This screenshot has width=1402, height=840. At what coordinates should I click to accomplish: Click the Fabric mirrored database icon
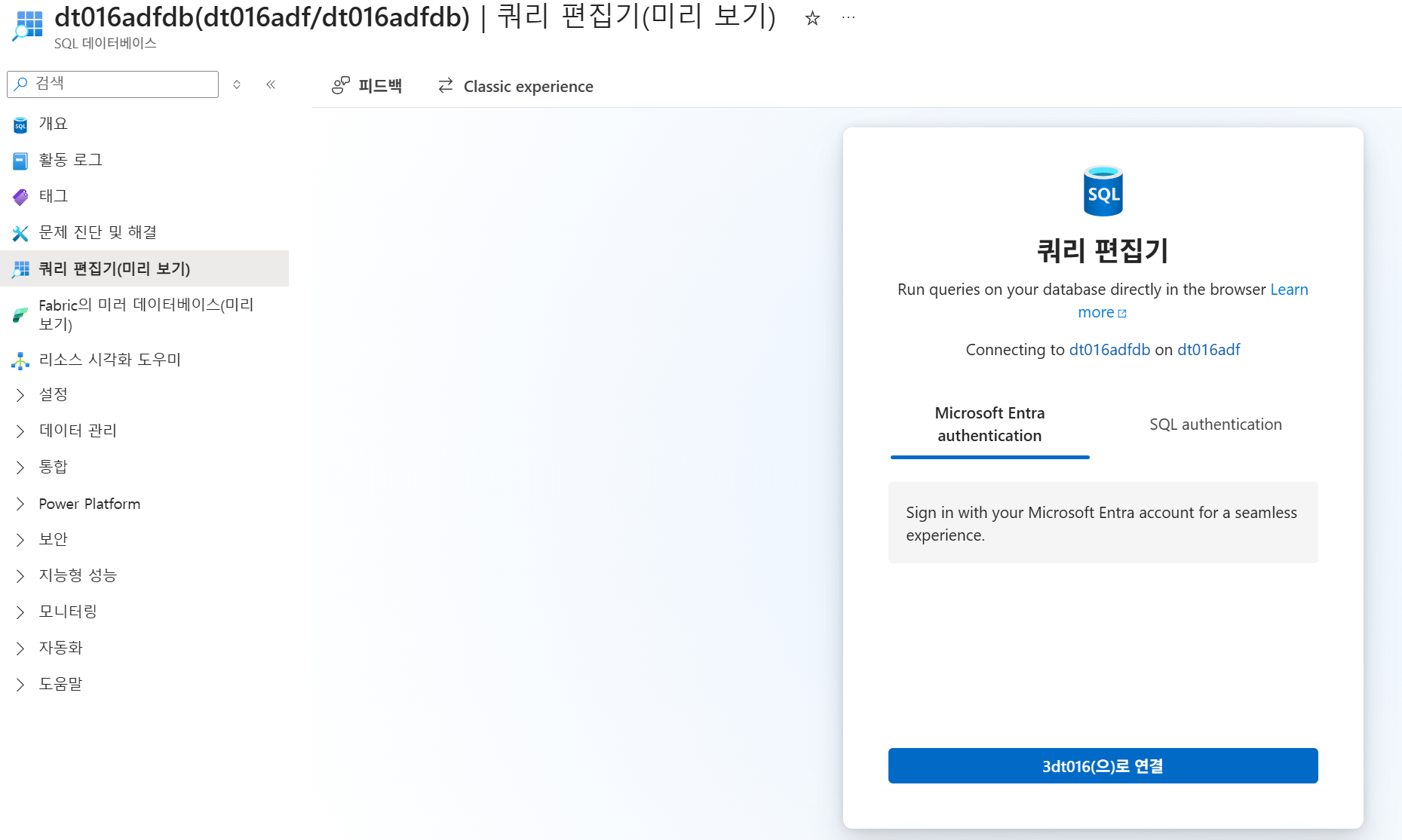[x=20, y=315]
